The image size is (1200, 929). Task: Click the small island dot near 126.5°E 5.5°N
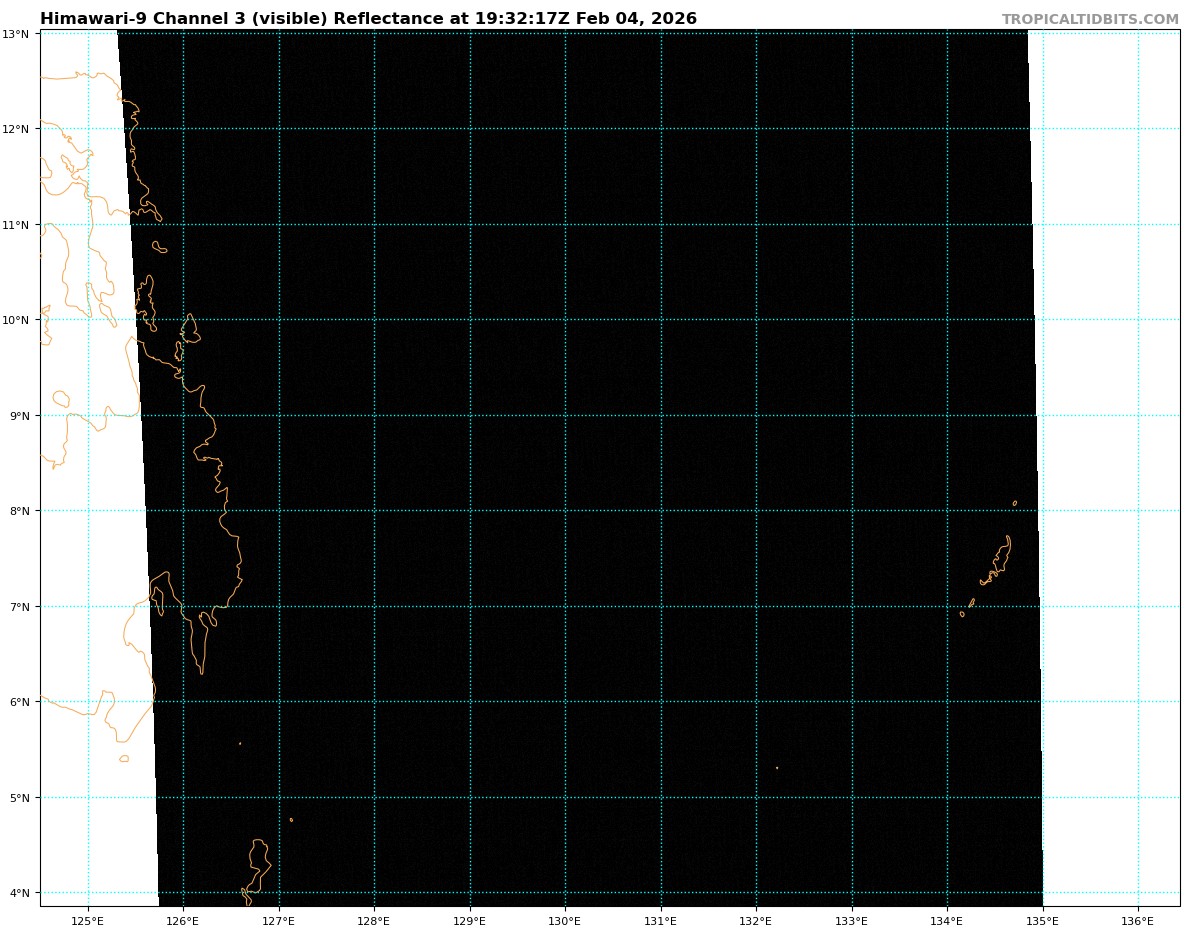click(240, 743)
